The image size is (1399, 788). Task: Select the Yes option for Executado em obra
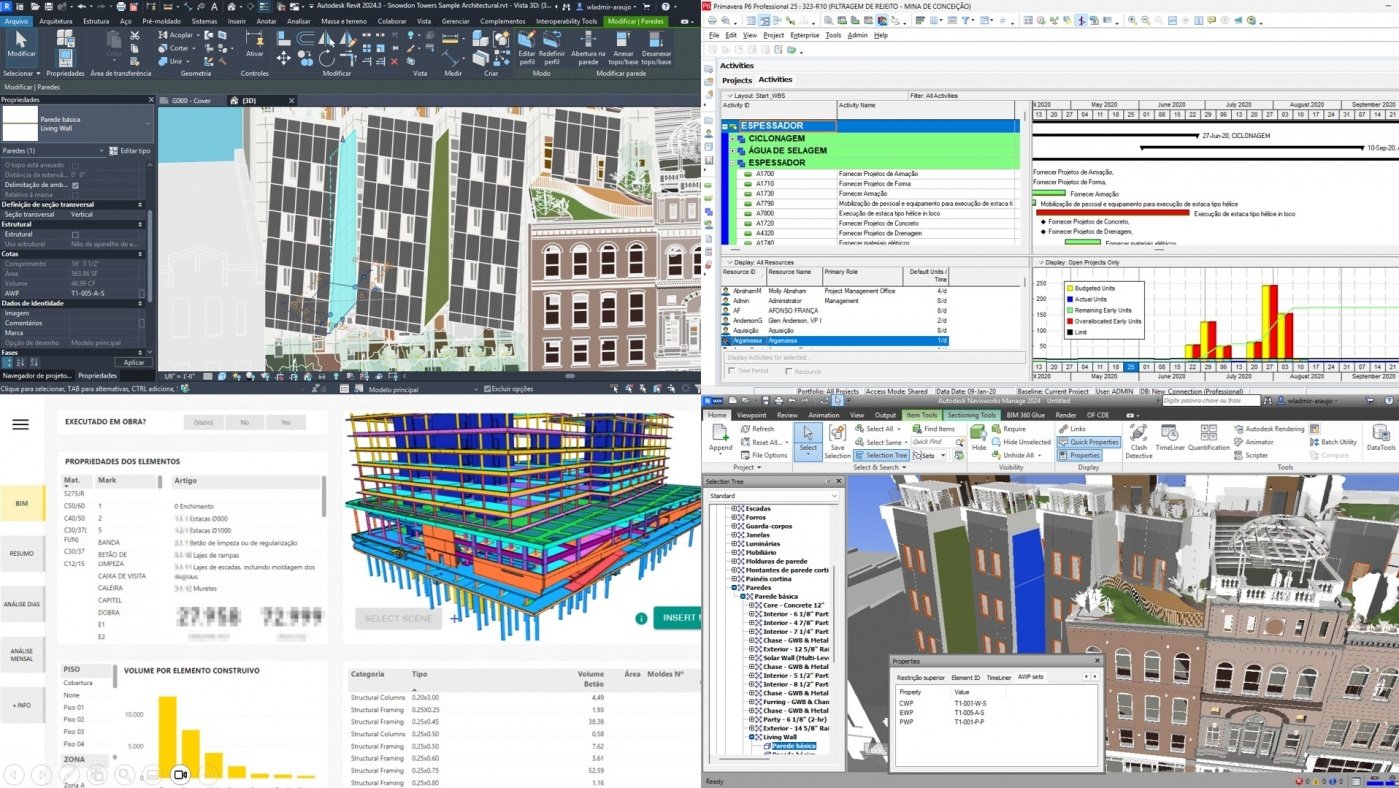click(286, 423)
